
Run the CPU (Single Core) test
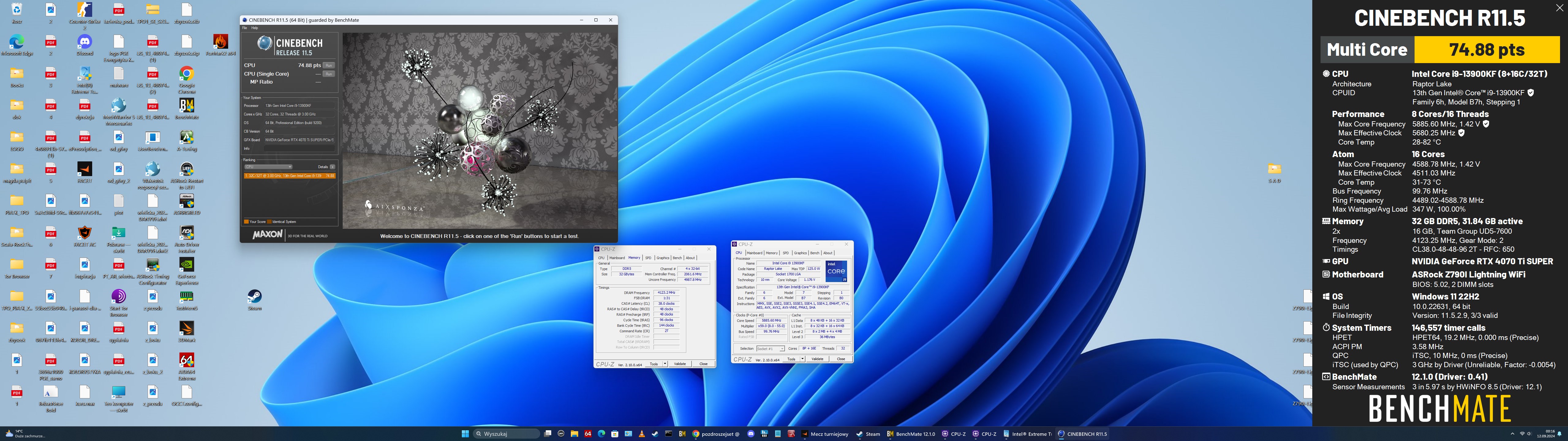pyautogui.click(x=329, y=74)
